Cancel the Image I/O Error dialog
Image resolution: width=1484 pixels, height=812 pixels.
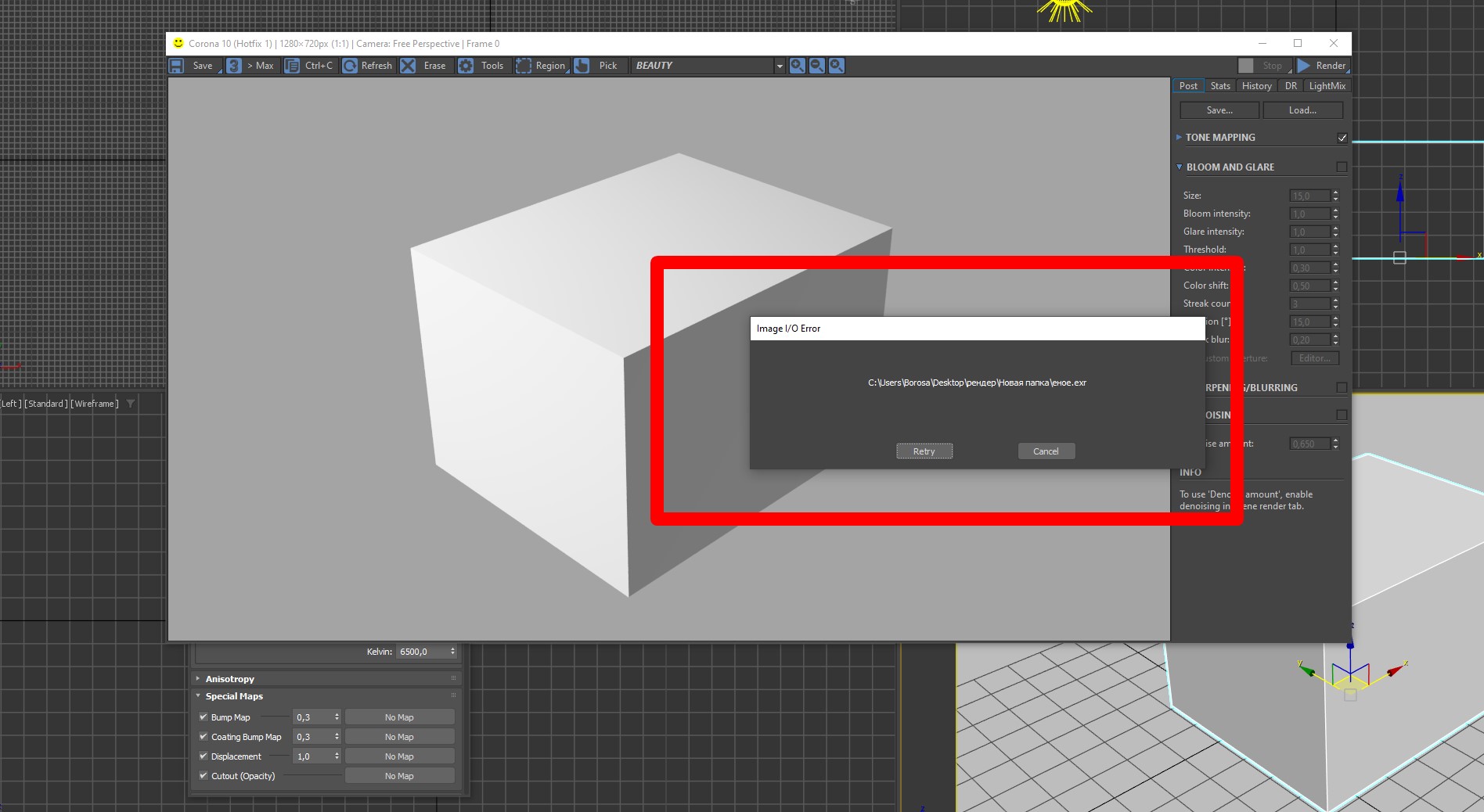pyautogui.click(x=1046, y=451)
